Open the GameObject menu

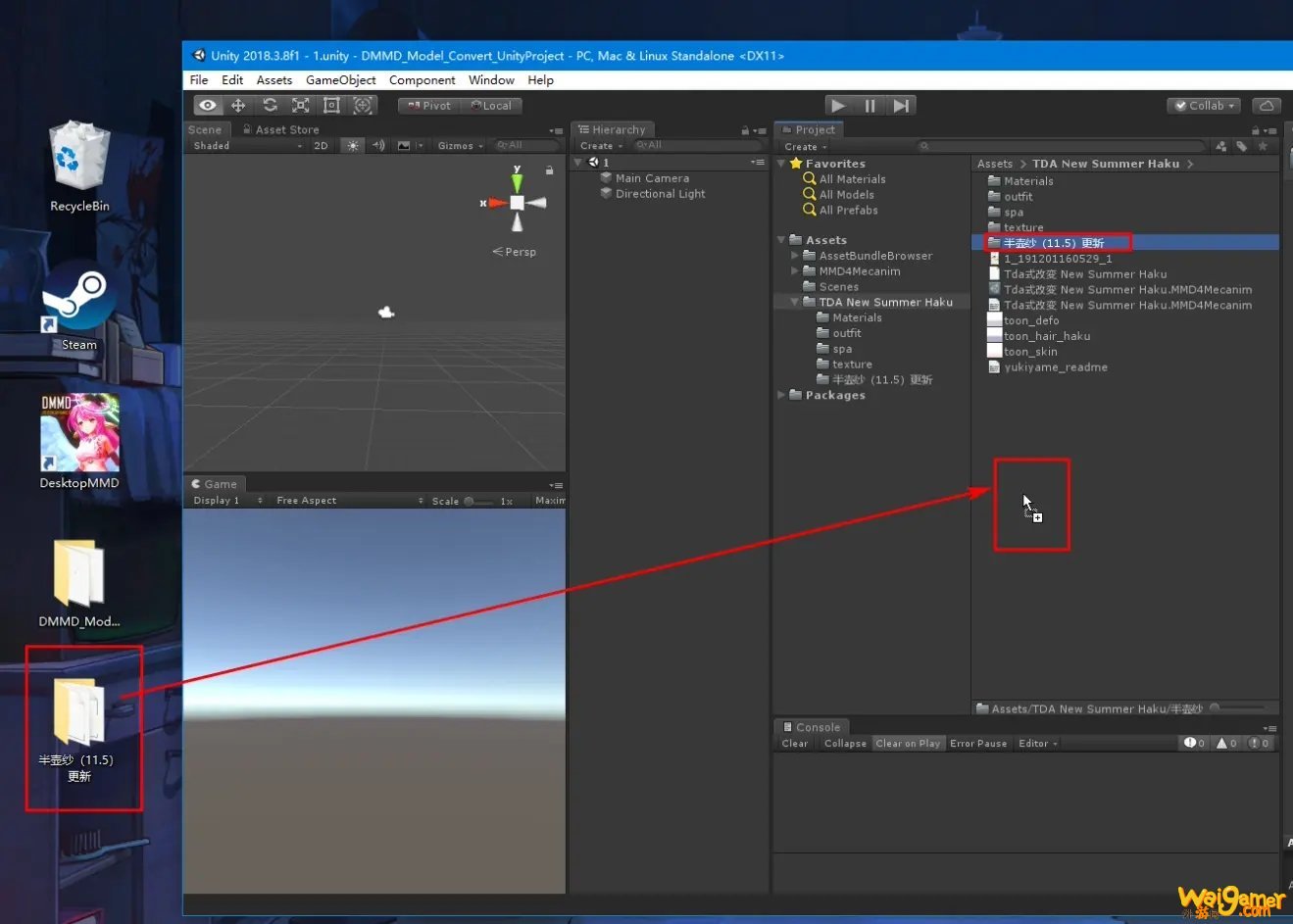tap(341, 79)
